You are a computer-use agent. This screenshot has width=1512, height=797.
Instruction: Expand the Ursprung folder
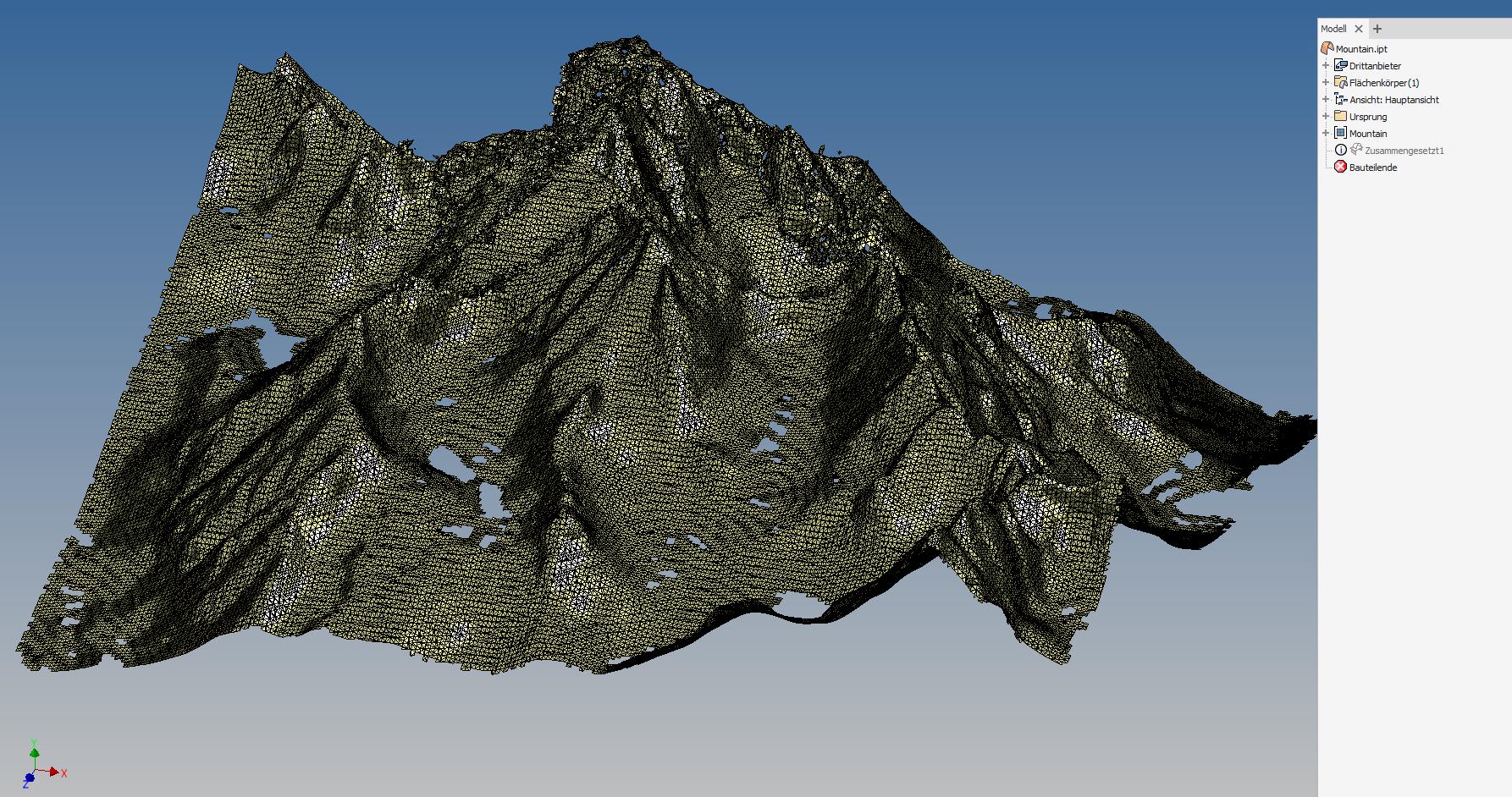pos(1327,116)
